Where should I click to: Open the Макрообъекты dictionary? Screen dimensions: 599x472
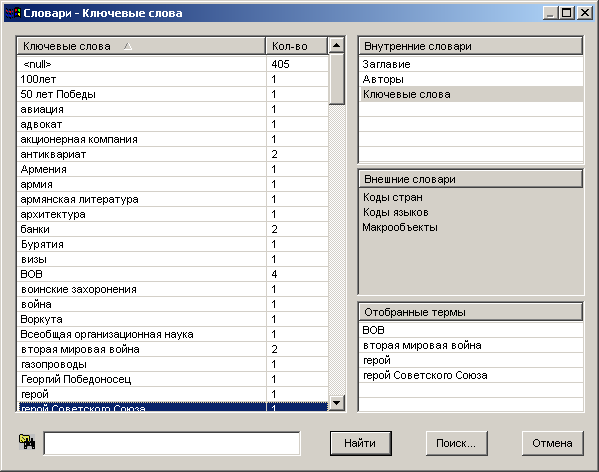tap(400, 227)
